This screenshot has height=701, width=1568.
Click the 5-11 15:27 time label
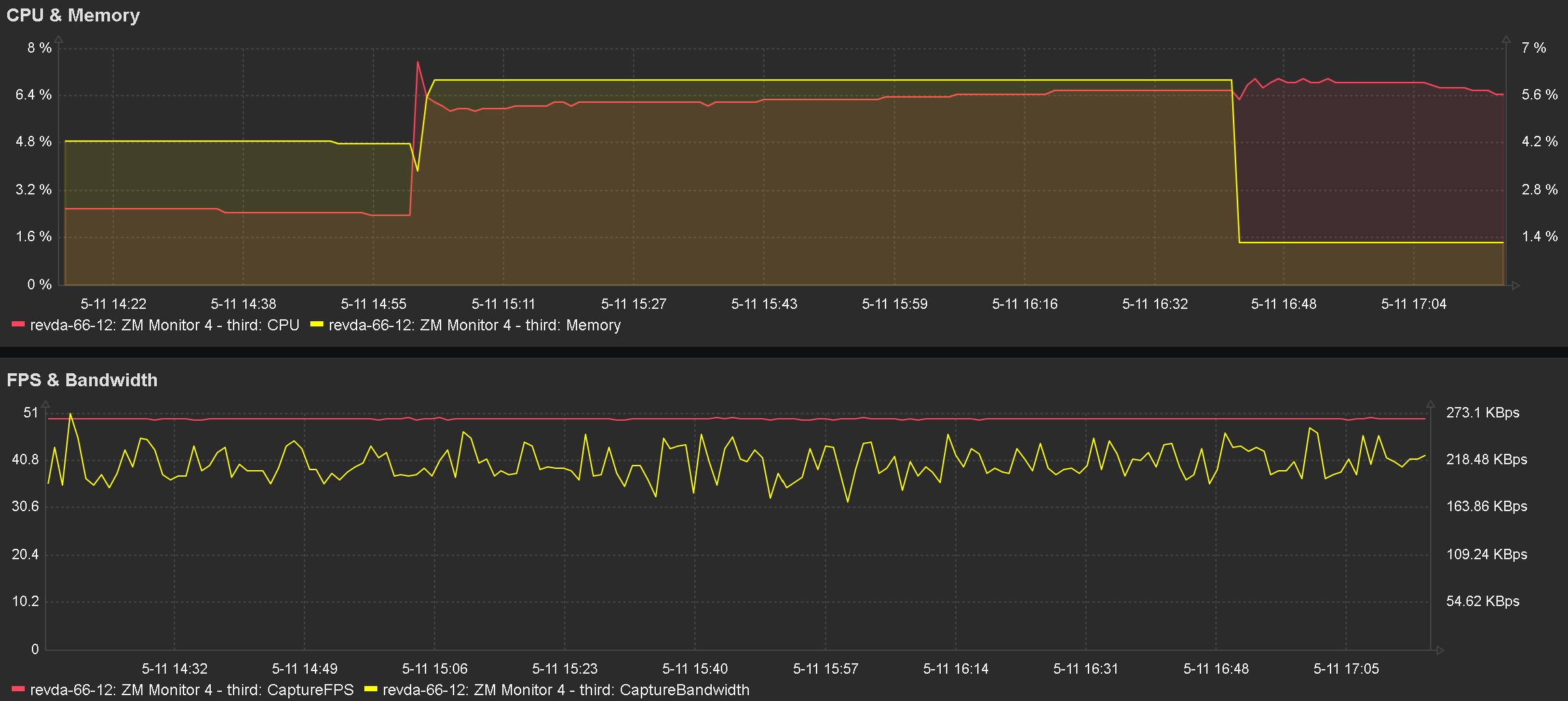click(x=634, y=304)
